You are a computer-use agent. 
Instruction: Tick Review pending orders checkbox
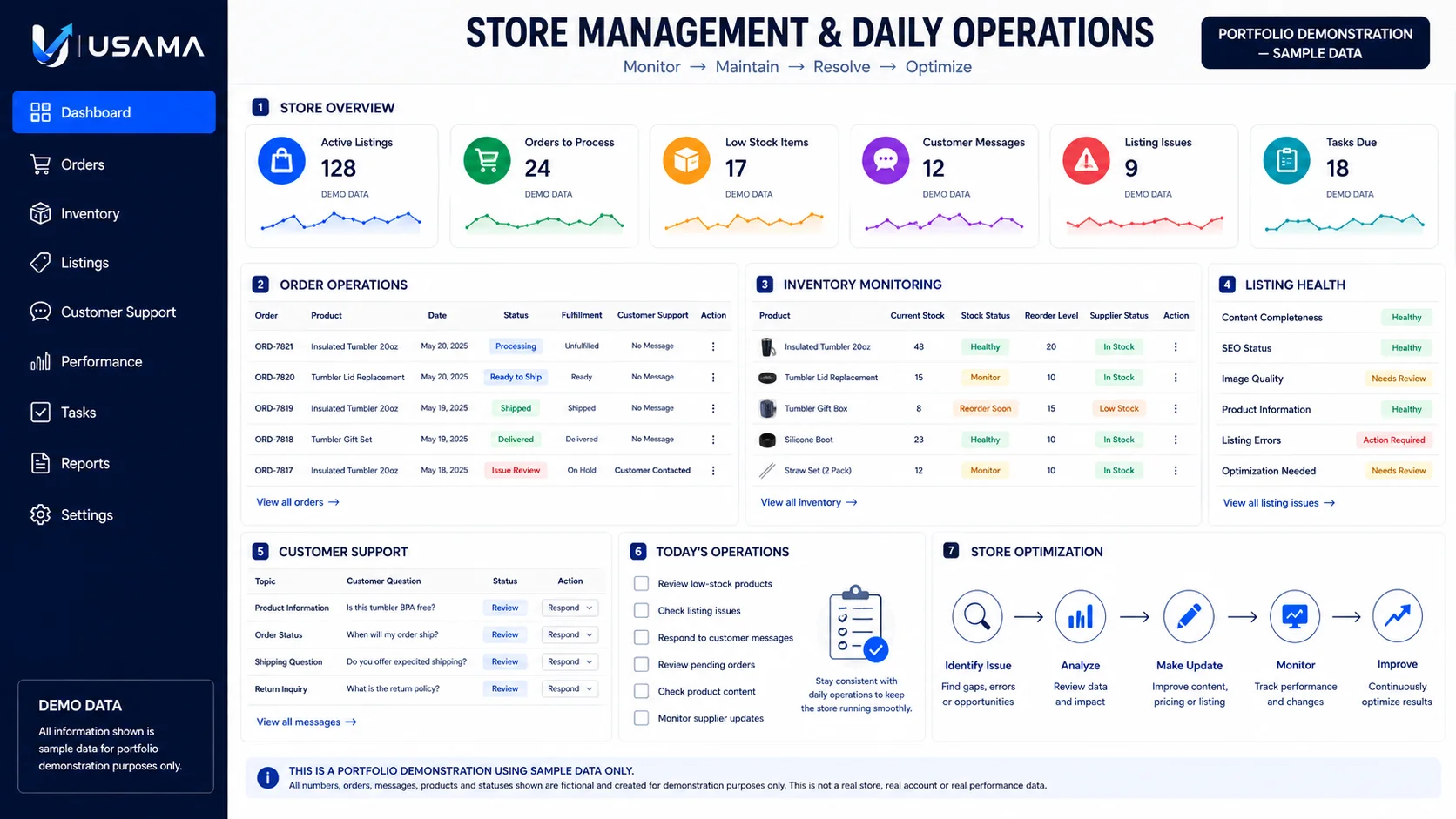point(641,665)
